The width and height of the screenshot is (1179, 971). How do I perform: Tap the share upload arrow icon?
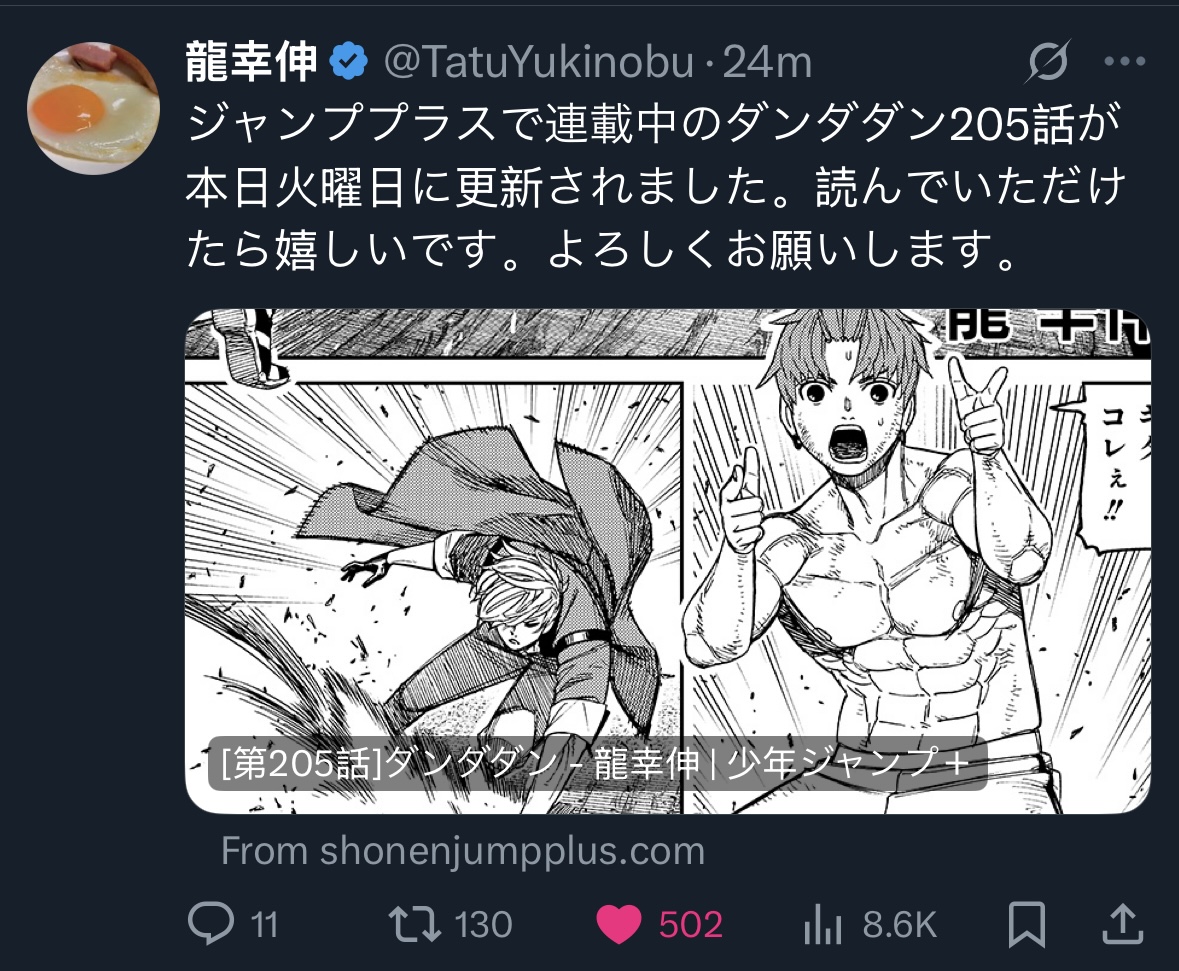(1123, 924)
